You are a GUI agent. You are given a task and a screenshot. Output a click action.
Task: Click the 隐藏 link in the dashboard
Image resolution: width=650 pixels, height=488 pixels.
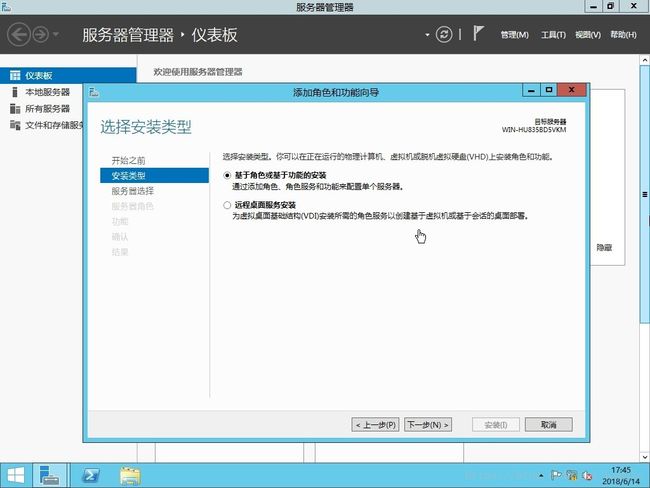coord(604,248)
